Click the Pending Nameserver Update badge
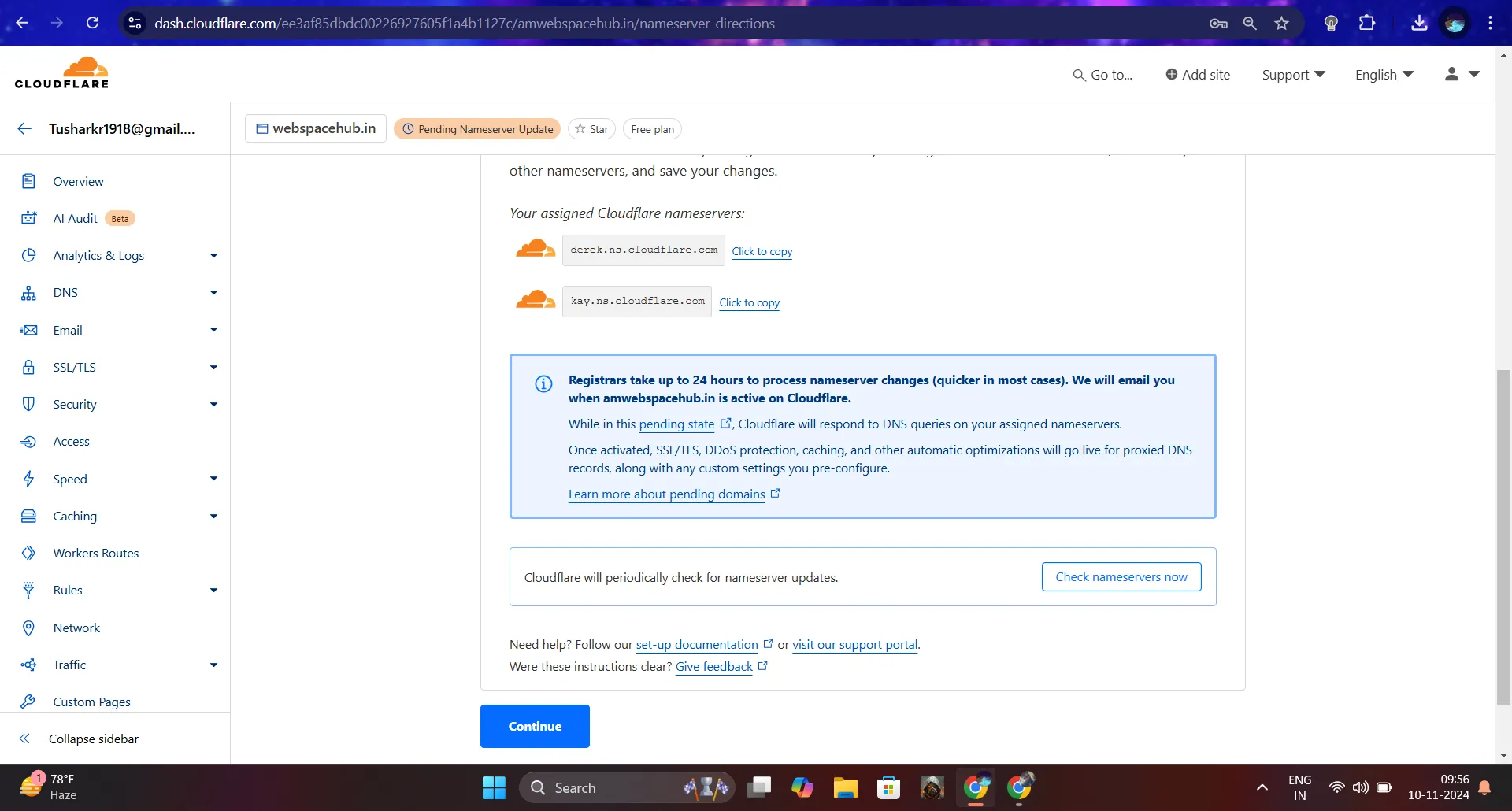 point(477,129)
